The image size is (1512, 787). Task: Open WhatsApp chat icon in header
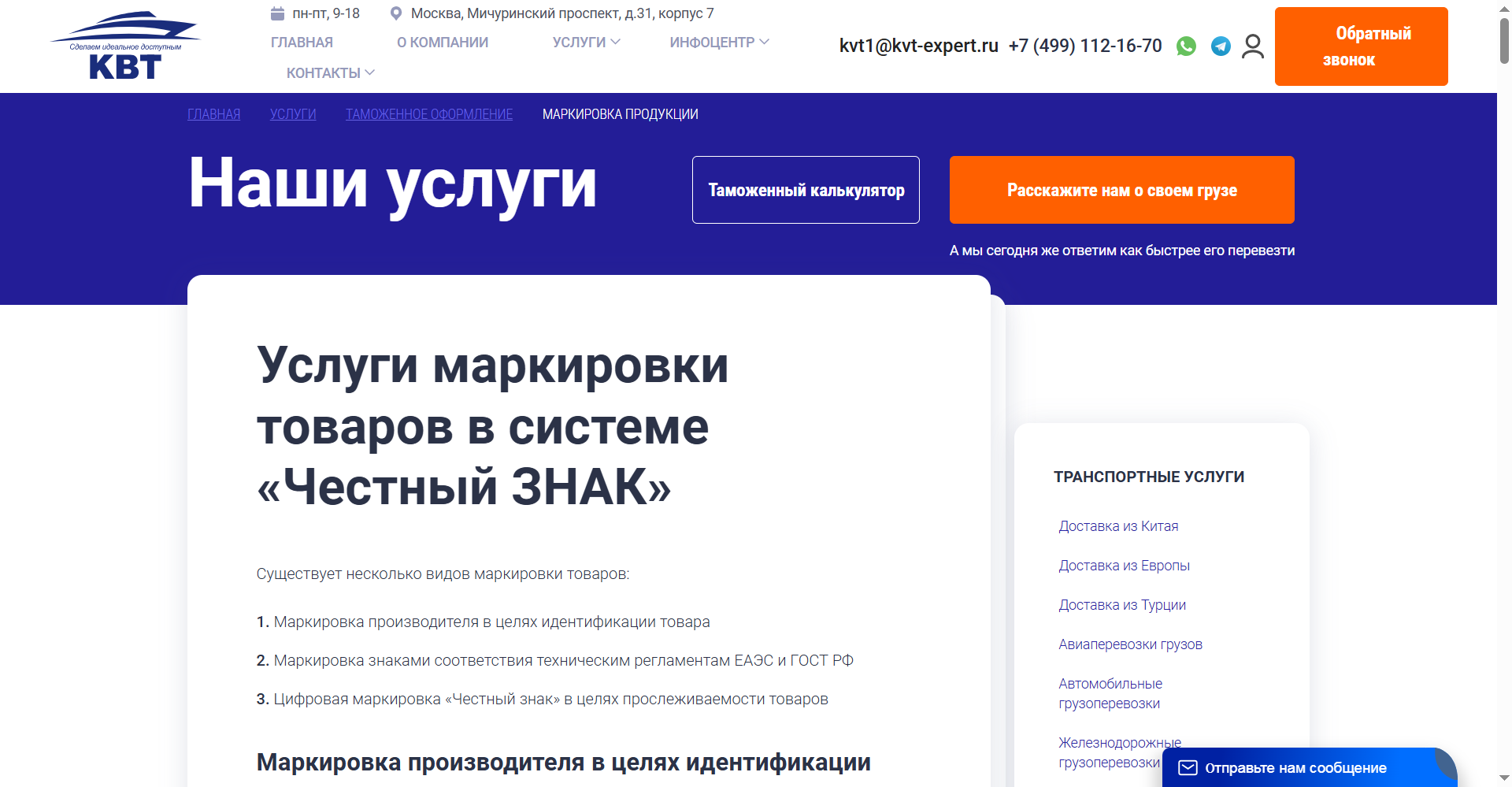coord(1186,46)
